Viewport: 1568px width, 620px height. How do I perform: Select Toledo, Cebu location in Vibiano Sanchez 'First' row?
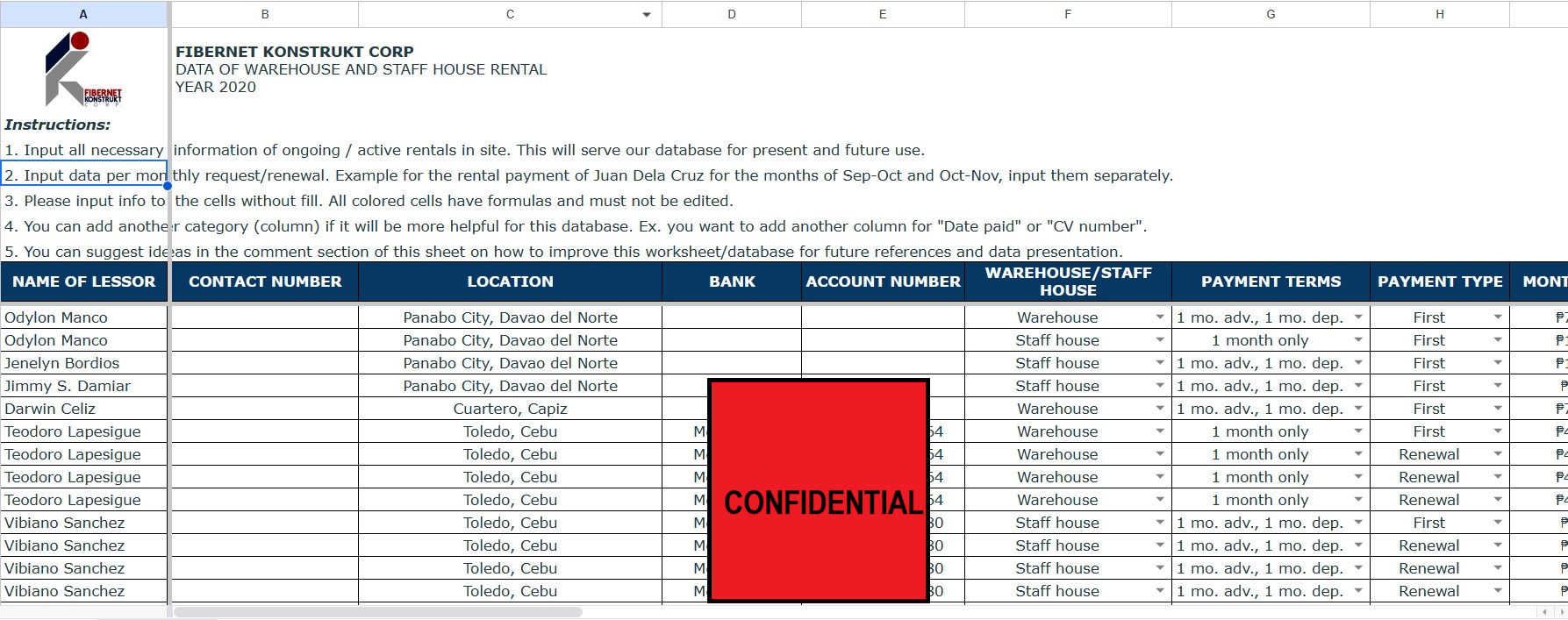point(510,523)
